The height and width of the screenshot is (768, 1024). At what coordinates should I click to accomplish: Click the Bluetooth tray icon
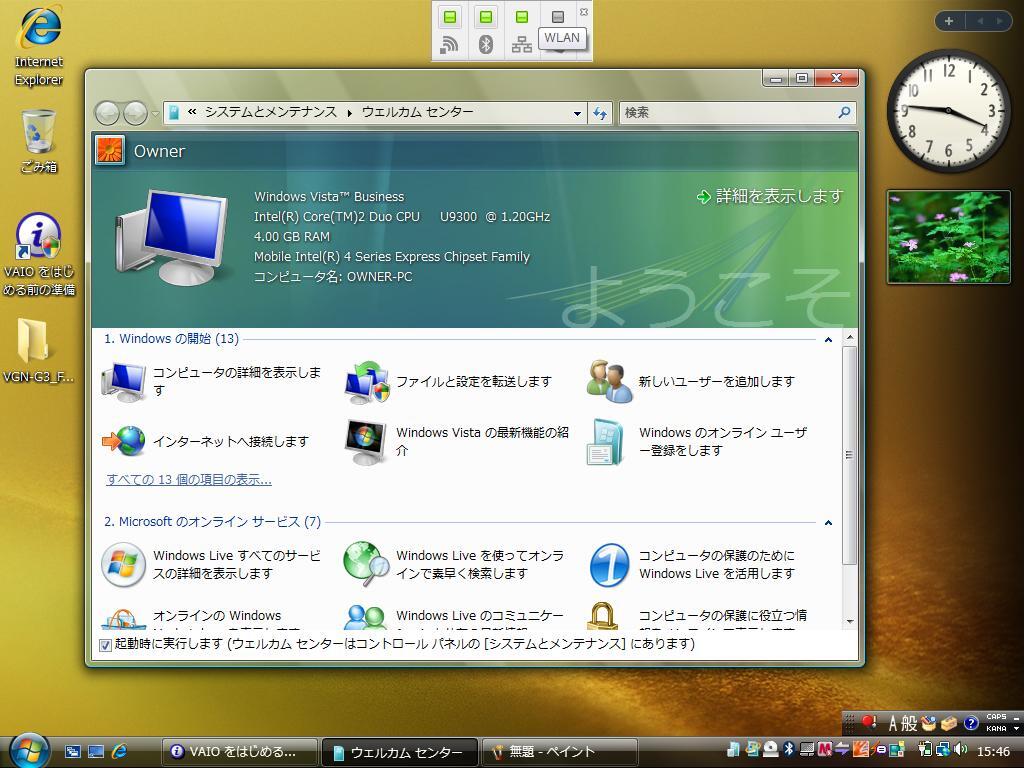click(789, 749)
